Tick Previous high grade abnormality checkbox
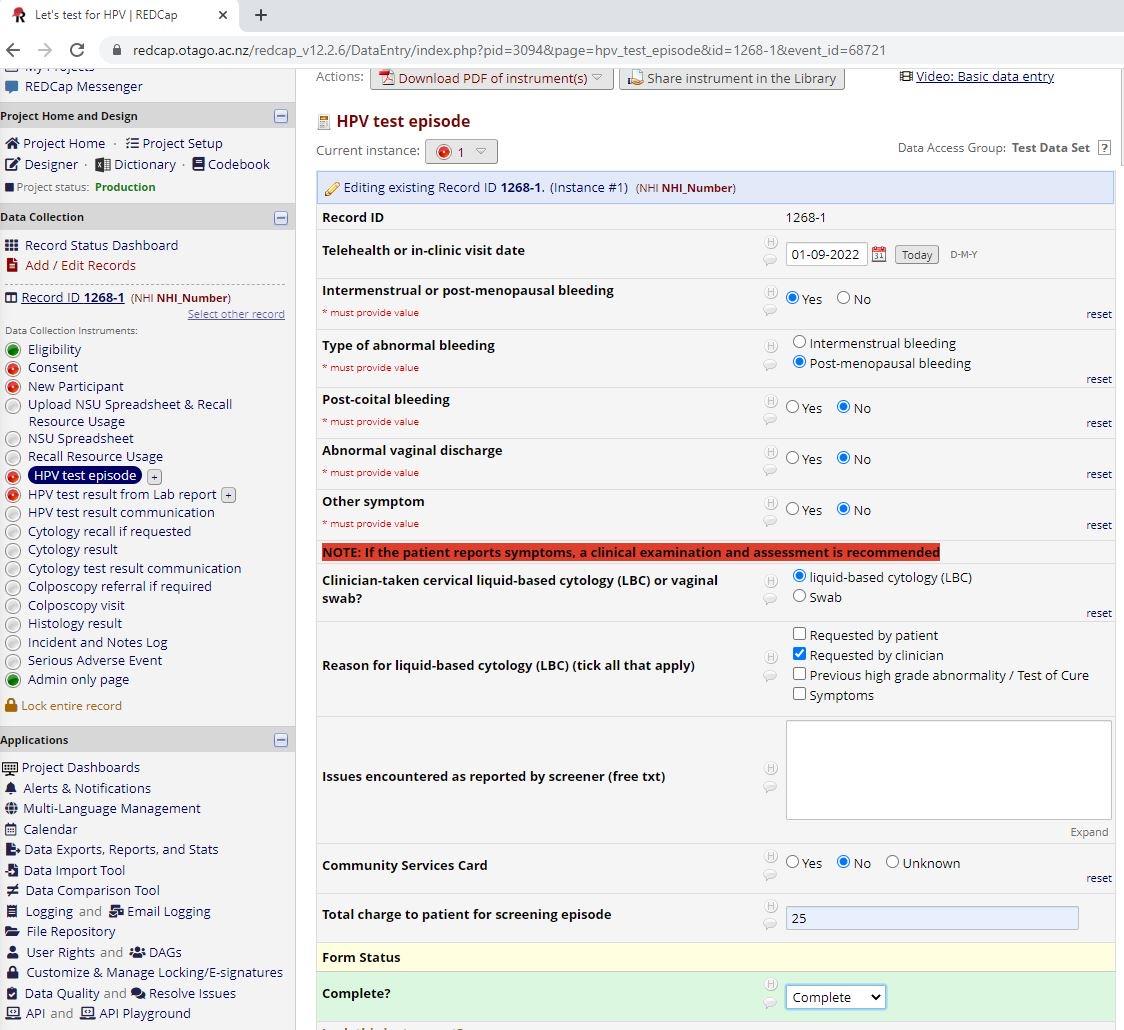The width and height of the screenshot is (1124, 1030). pos(799,674)
